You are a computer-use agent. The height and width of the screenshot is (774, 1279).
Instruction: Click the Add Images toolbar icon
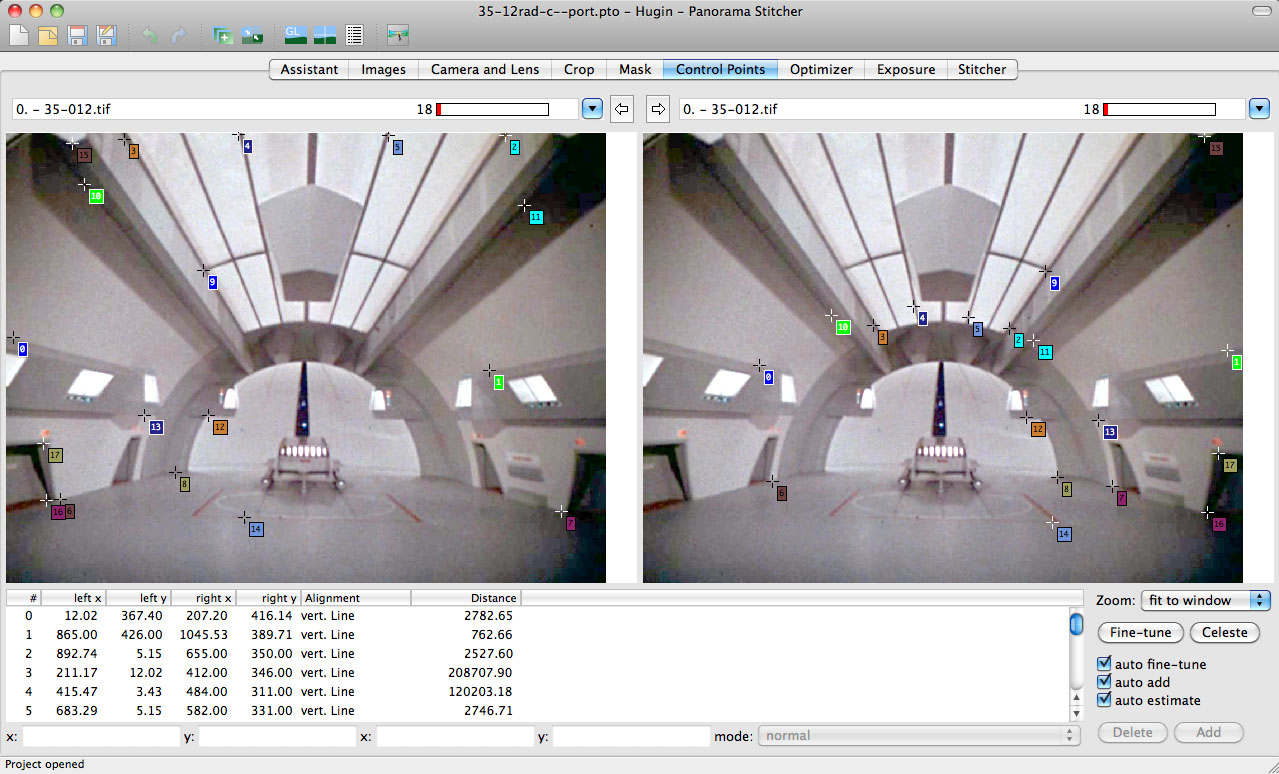point(223,36)
